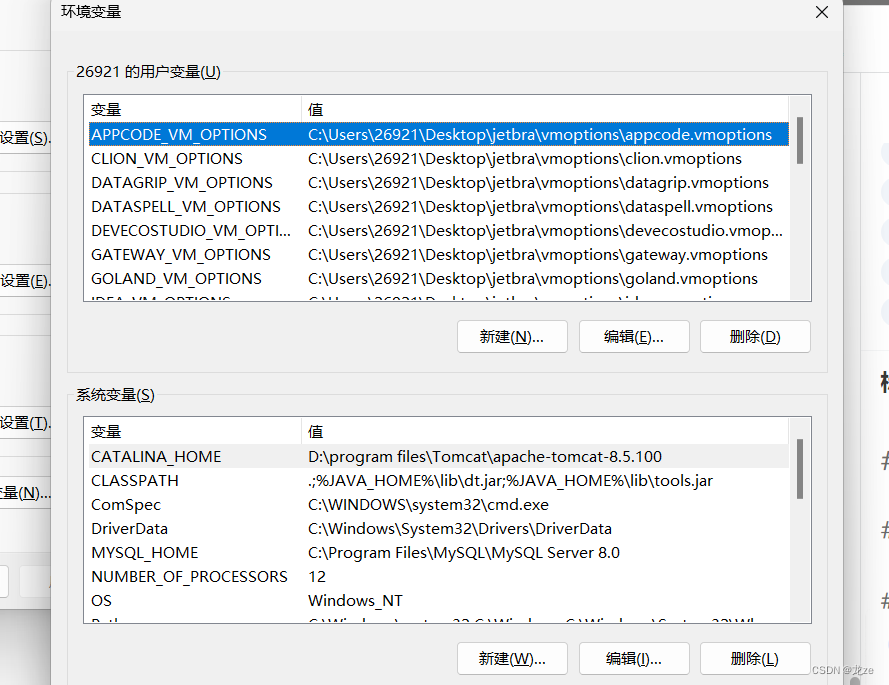Click 删除(D) under user variables
This screenshot has width=889, height=685.
755,337
